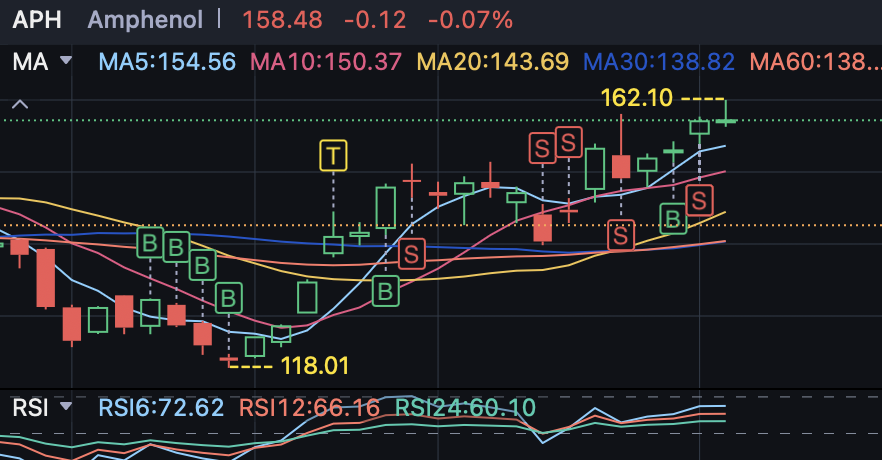Select the MA10:150.37 indicator label
The image size is (882, 460).
click(326, 61)
